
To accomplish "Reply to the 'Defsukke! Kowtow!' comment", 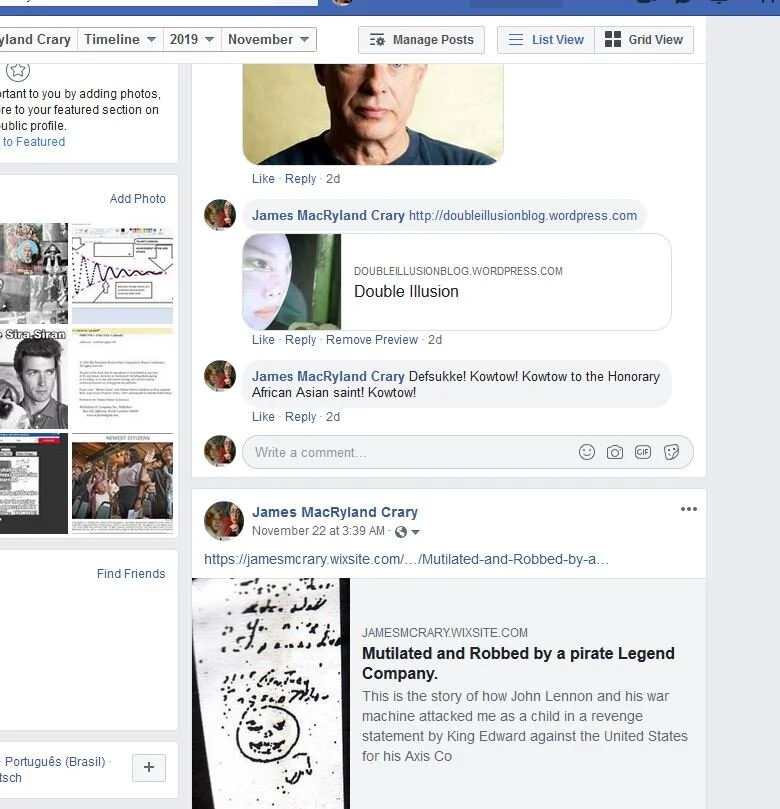I will [300, 417].
